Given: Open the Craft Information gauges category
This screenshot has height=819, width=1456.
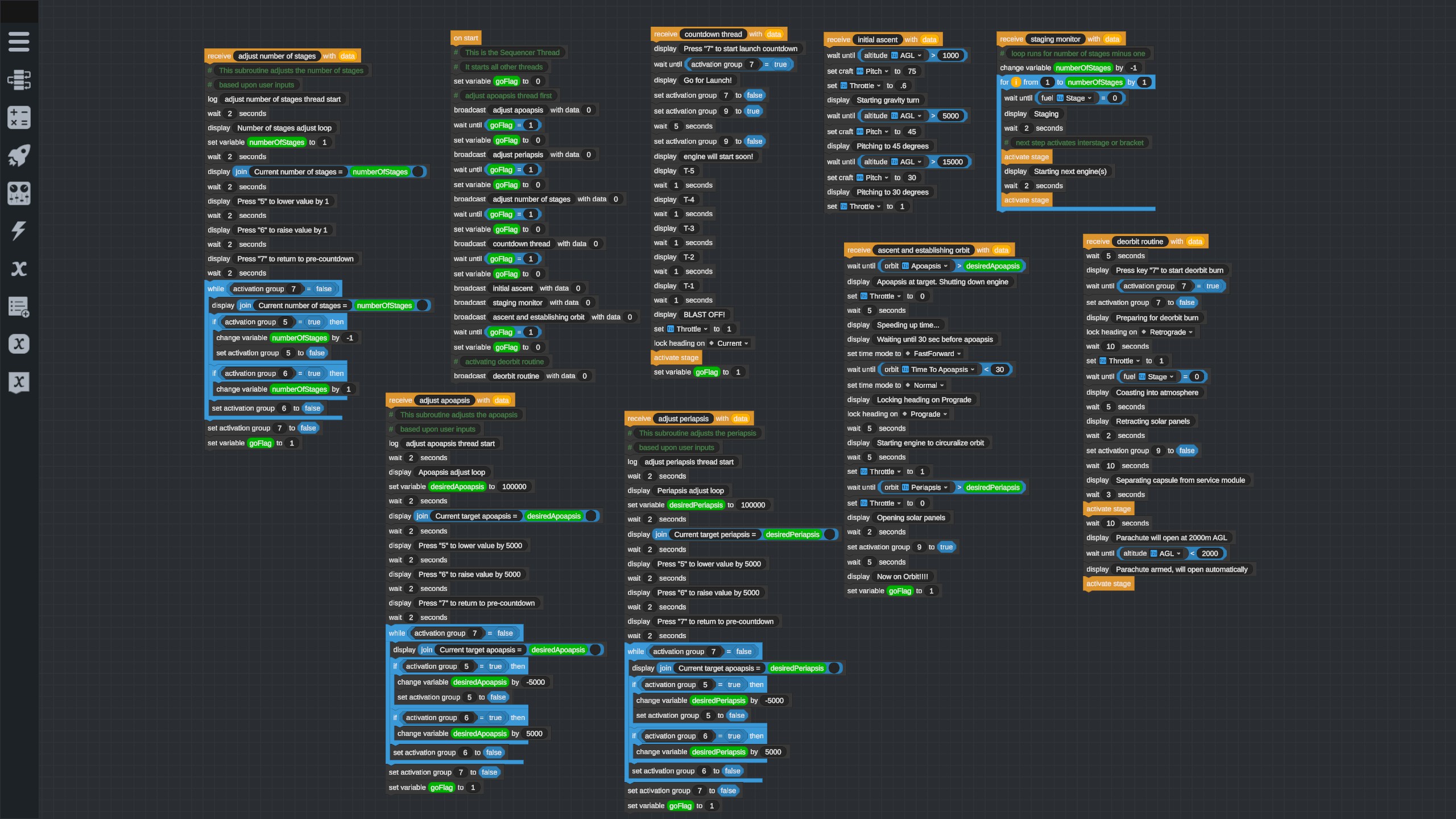Looking at the screenshot, I should (x=19, y=193).
